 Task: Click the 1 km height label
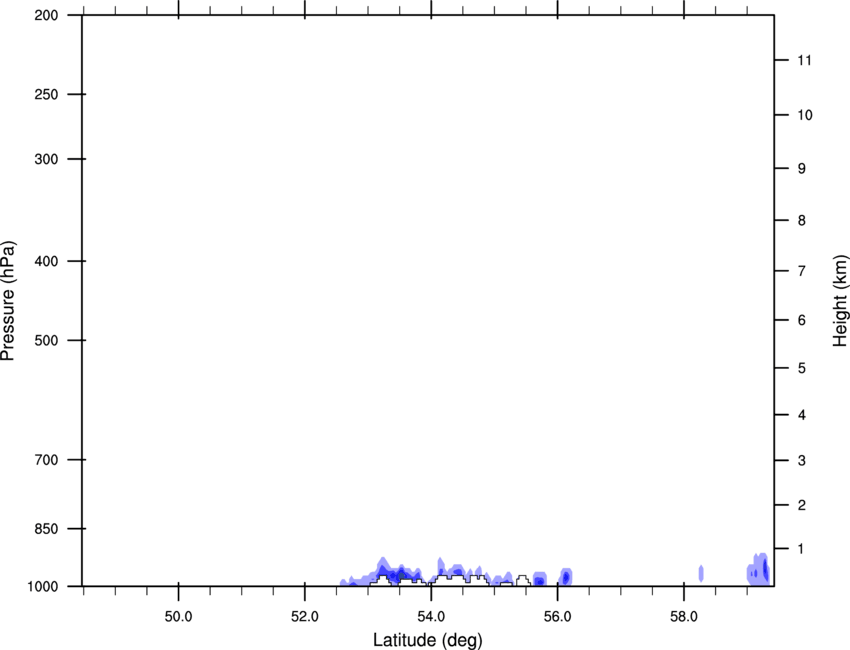coord(802,549)
